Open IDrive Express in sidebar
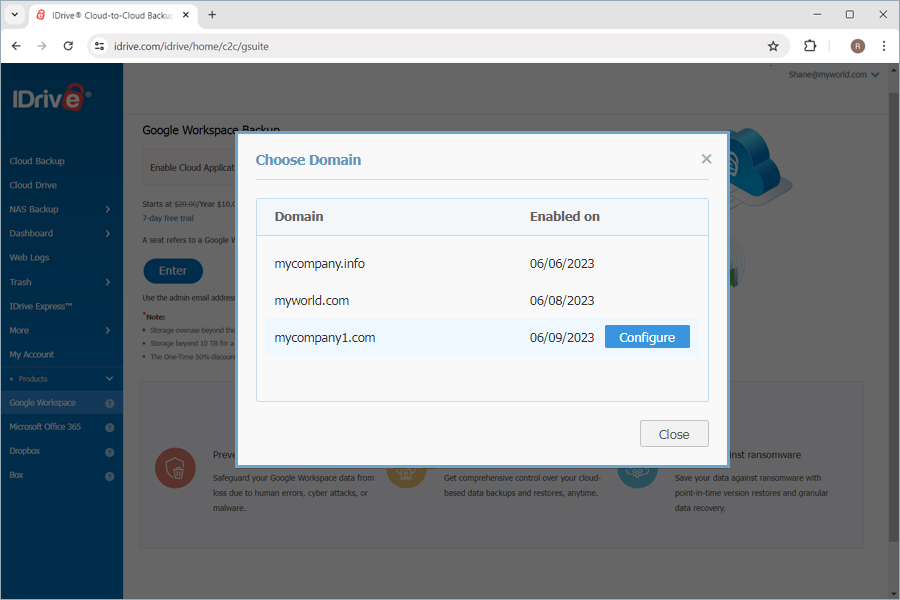This screenshot has height=600, width=900. pyautogui.click(x=41, y=306)
